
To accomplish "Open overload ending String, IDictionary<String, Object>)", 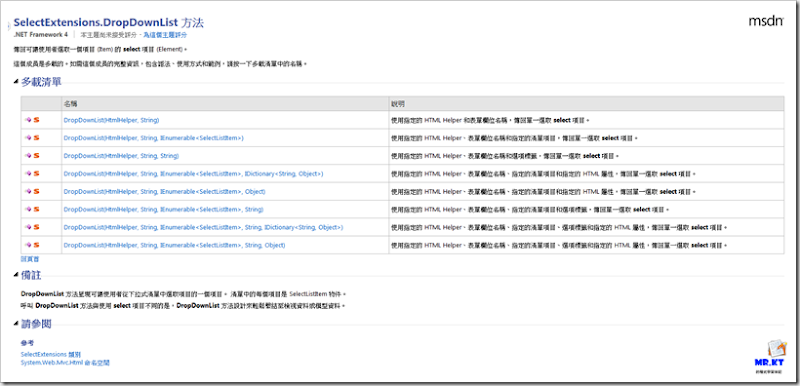I will pos(204,227).
